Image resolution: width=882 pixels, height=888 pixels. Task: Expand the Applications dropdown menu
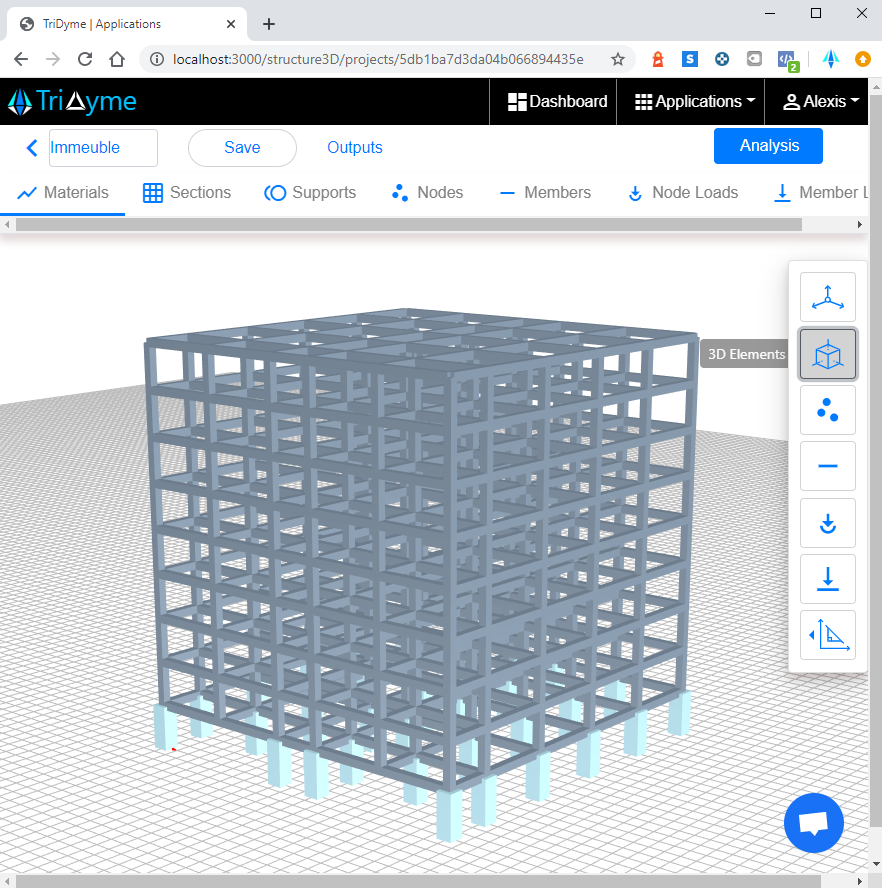695,102
